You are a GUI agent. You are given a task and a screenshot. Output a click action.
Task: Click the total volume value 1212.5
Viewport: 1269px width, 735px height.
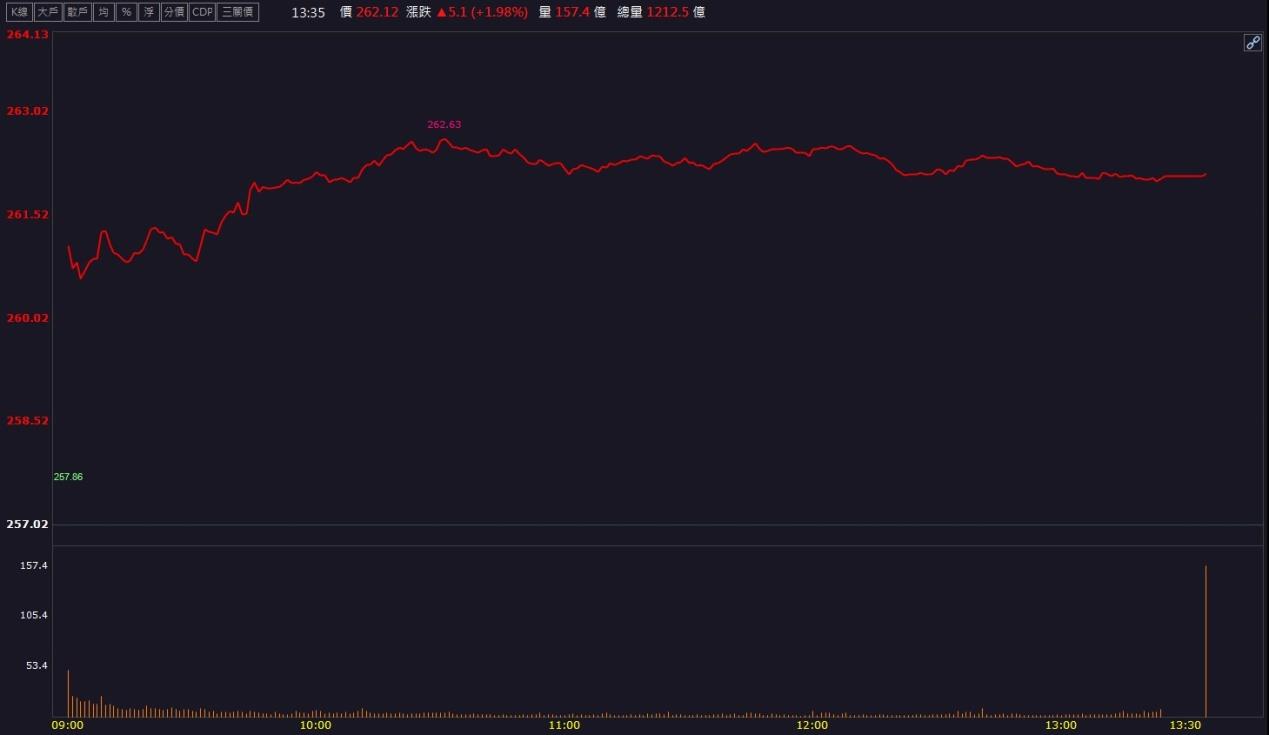click(668, 13)
